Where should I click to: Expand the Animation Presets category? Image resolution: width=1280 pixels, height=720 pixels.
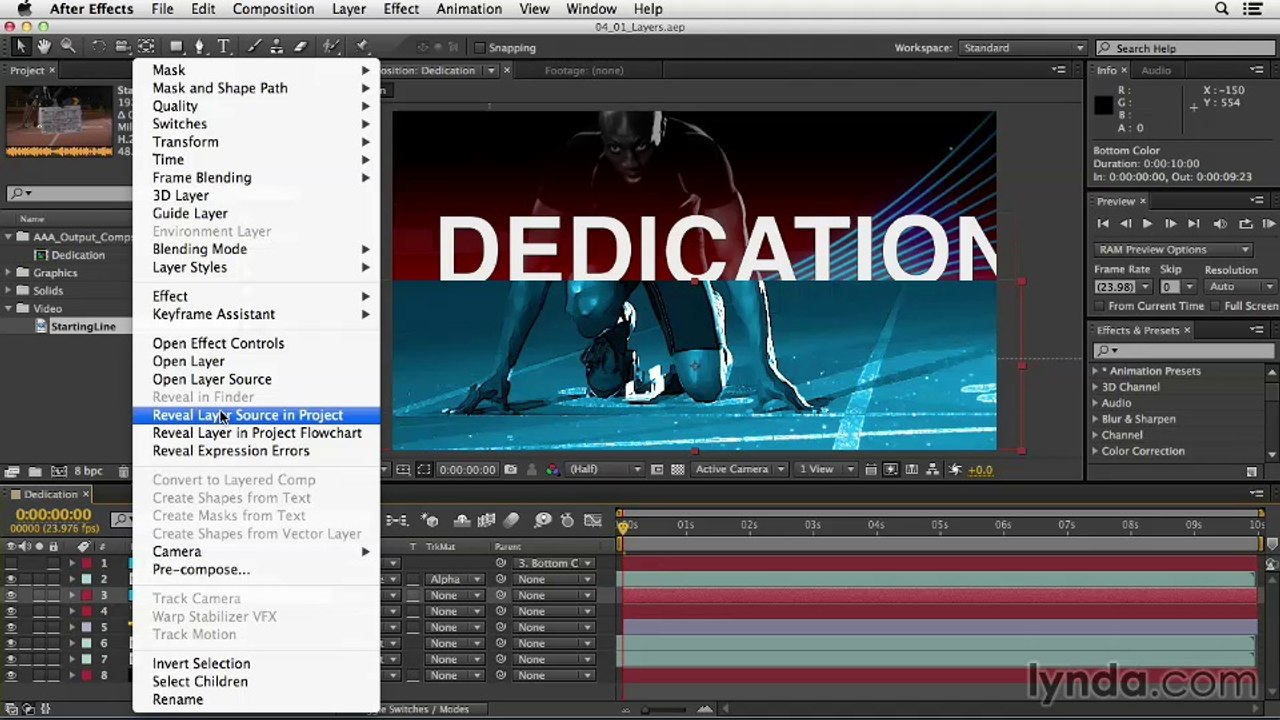pyautogui.click(x=1096, y=371)
